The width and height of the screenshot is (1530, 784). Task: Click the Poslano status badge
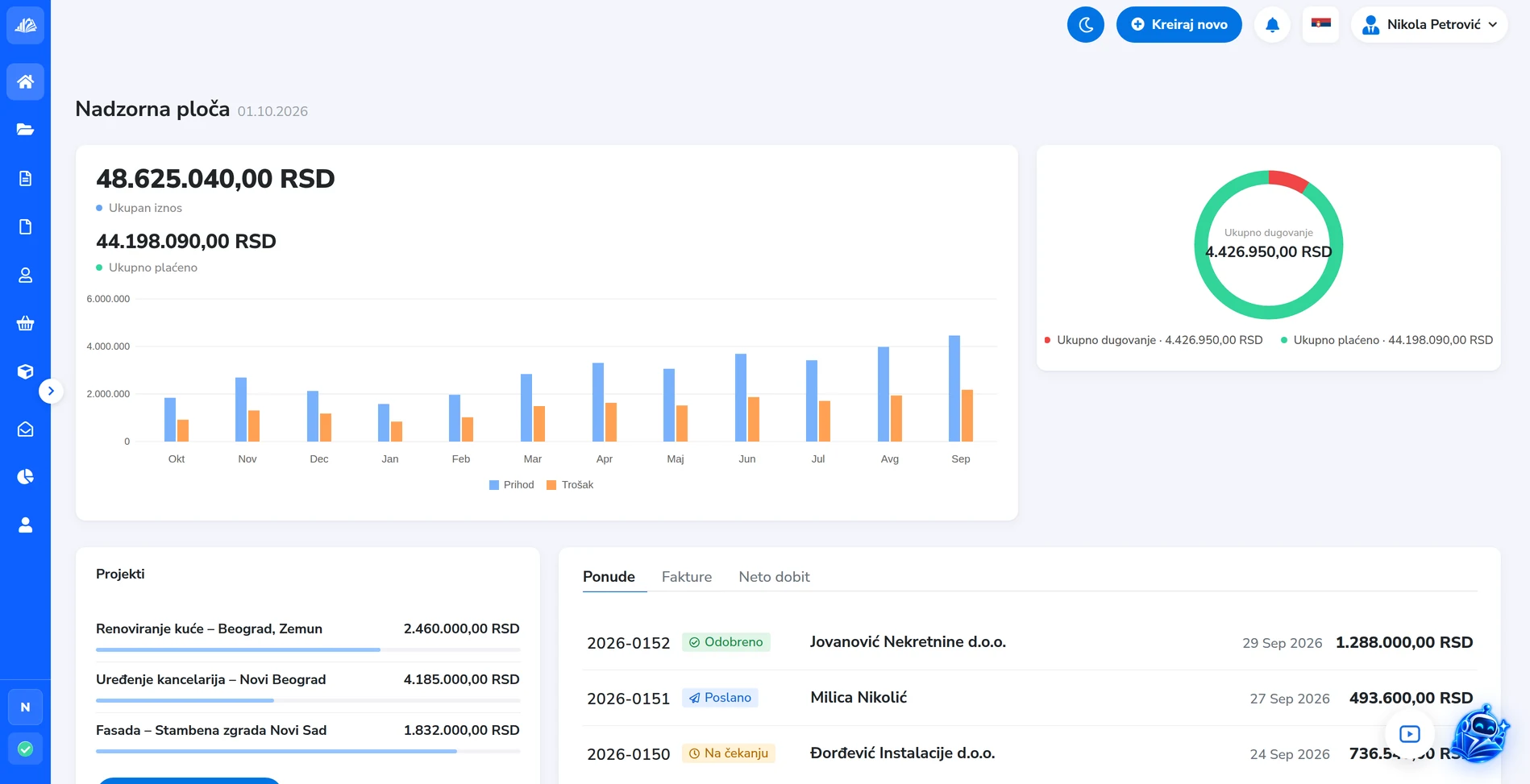720,698
